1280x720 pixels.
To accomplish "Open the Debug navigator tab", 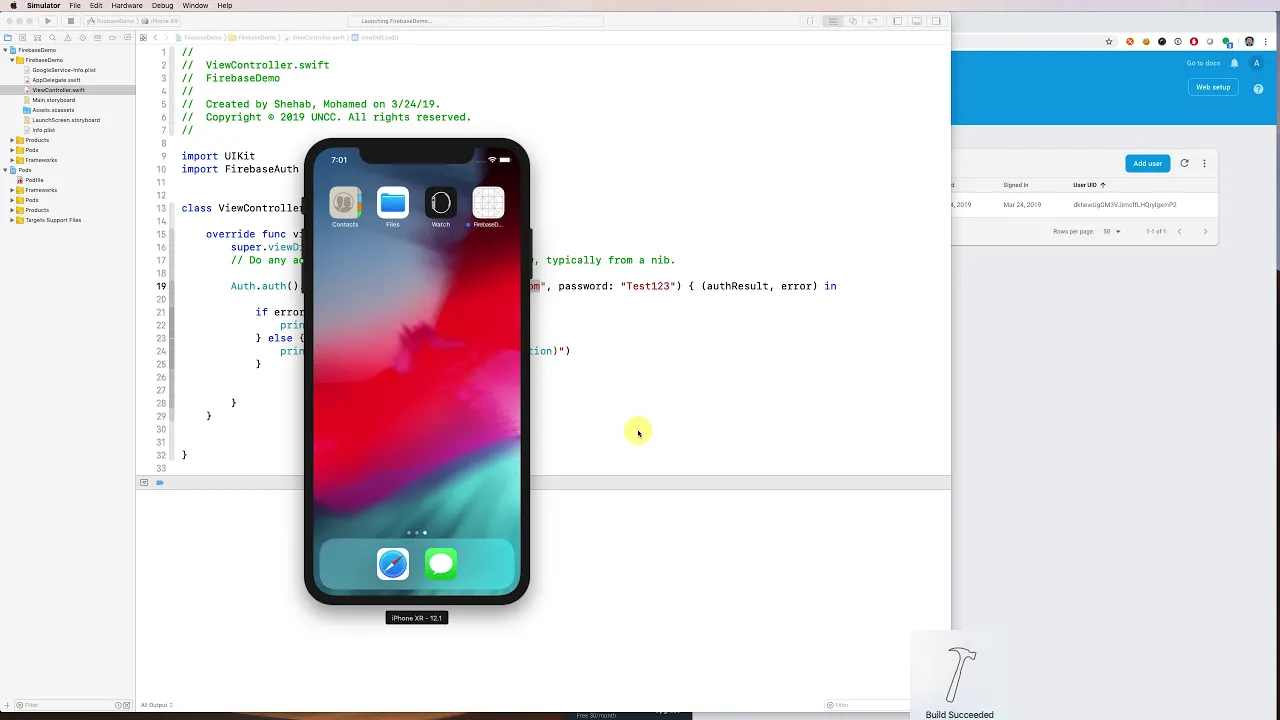I will pyautogui.click(x=97, y=38).
